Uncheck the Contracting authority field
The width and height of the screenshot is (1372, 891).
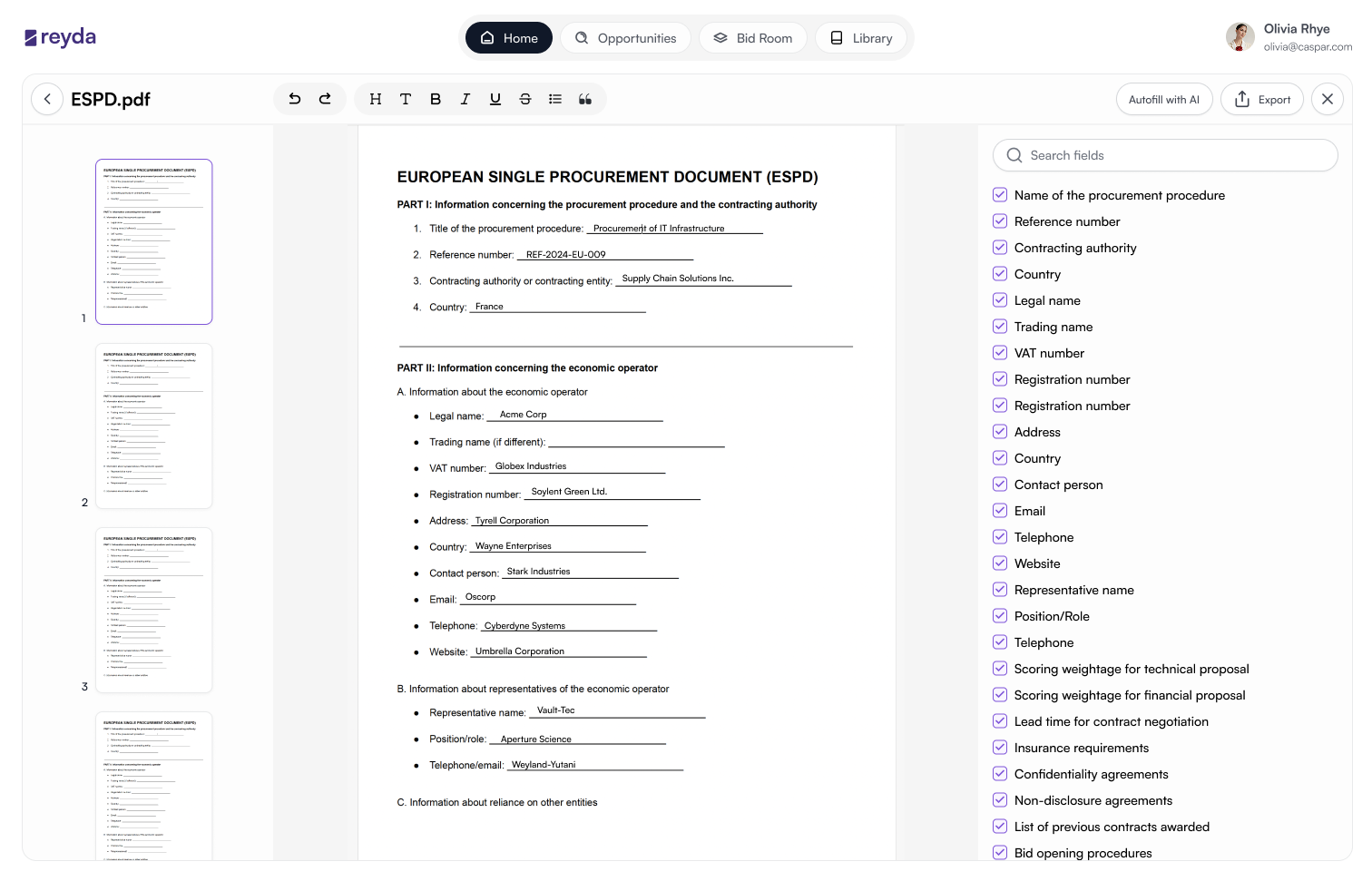[x=1000, y=248]
